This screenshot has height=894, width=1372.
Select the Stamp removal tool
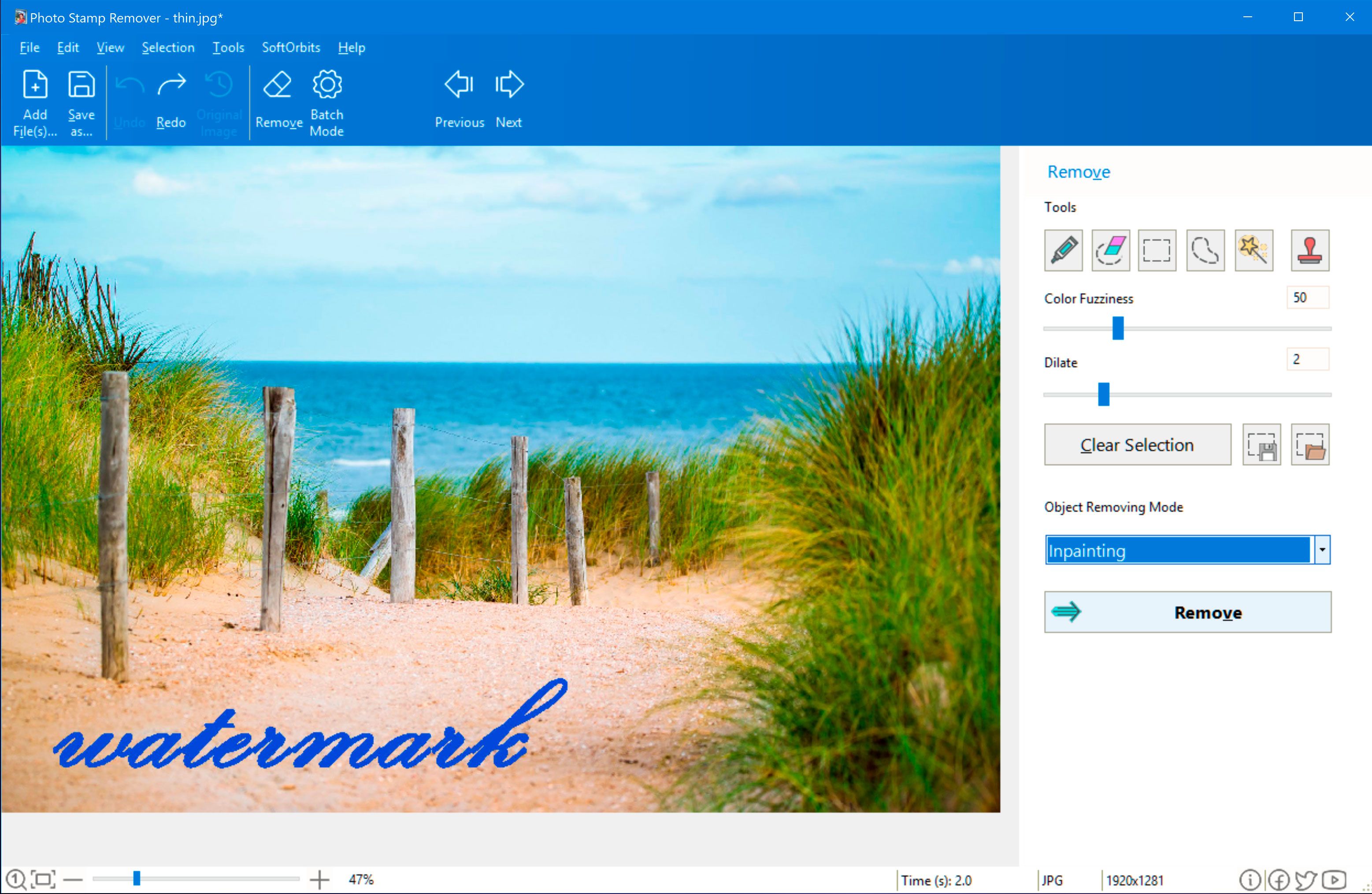[1312, 249]
